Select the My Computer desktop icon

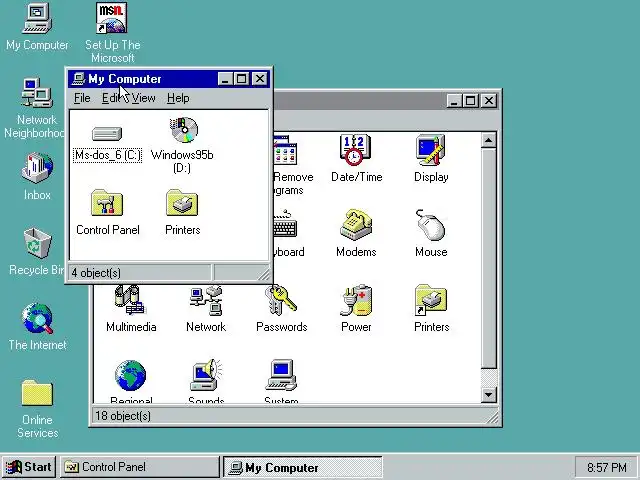37,18
